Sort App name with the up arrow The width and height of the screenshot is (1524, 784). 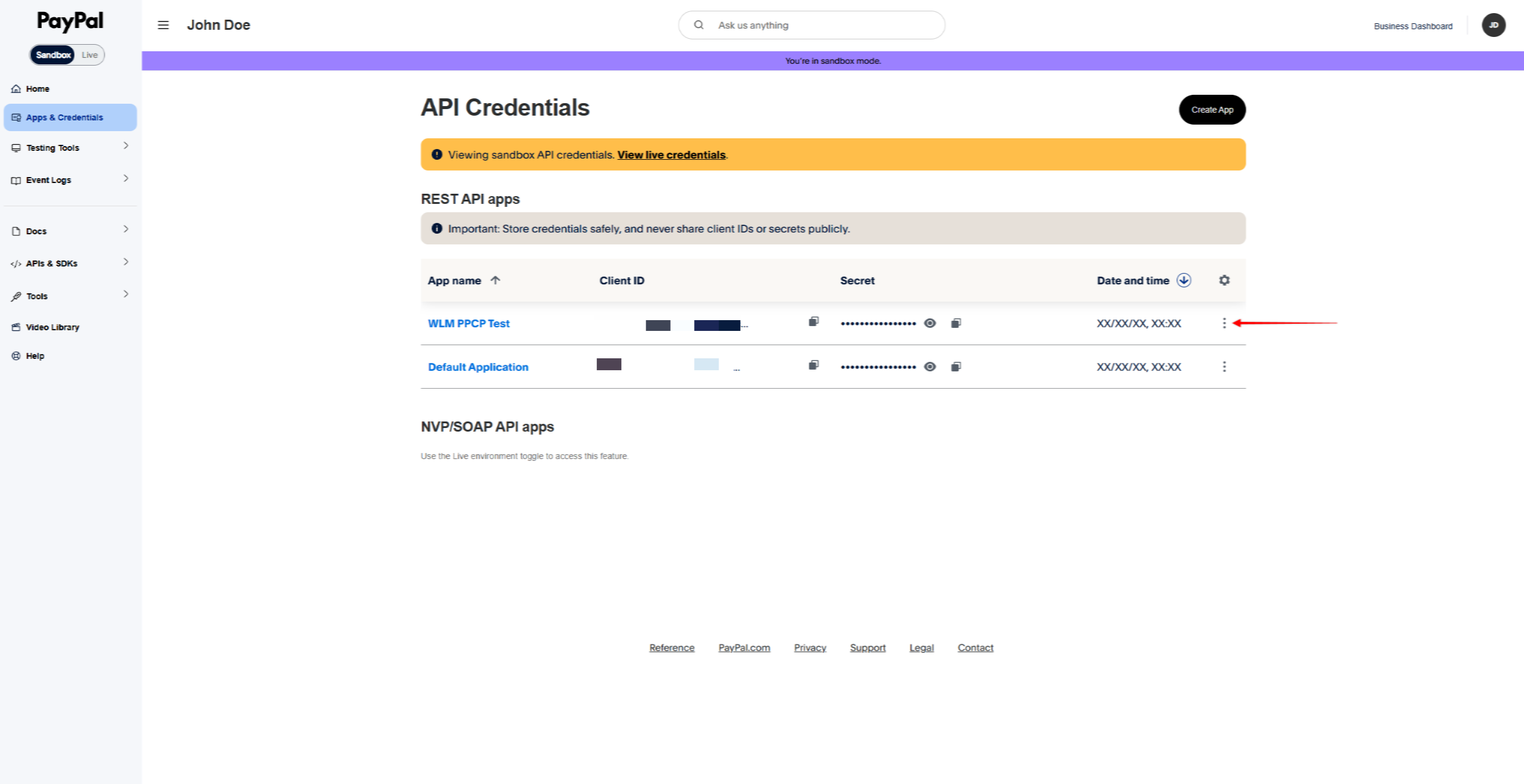(x=495, y=280)
